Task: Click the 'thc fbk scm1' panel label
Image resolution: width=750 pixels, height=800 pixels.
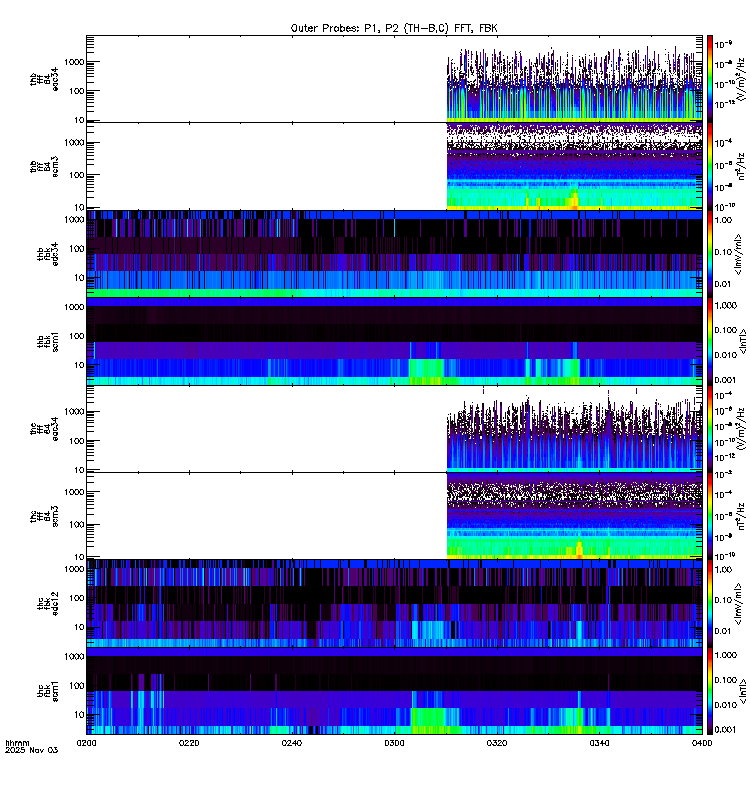Action: click(48, 691)
